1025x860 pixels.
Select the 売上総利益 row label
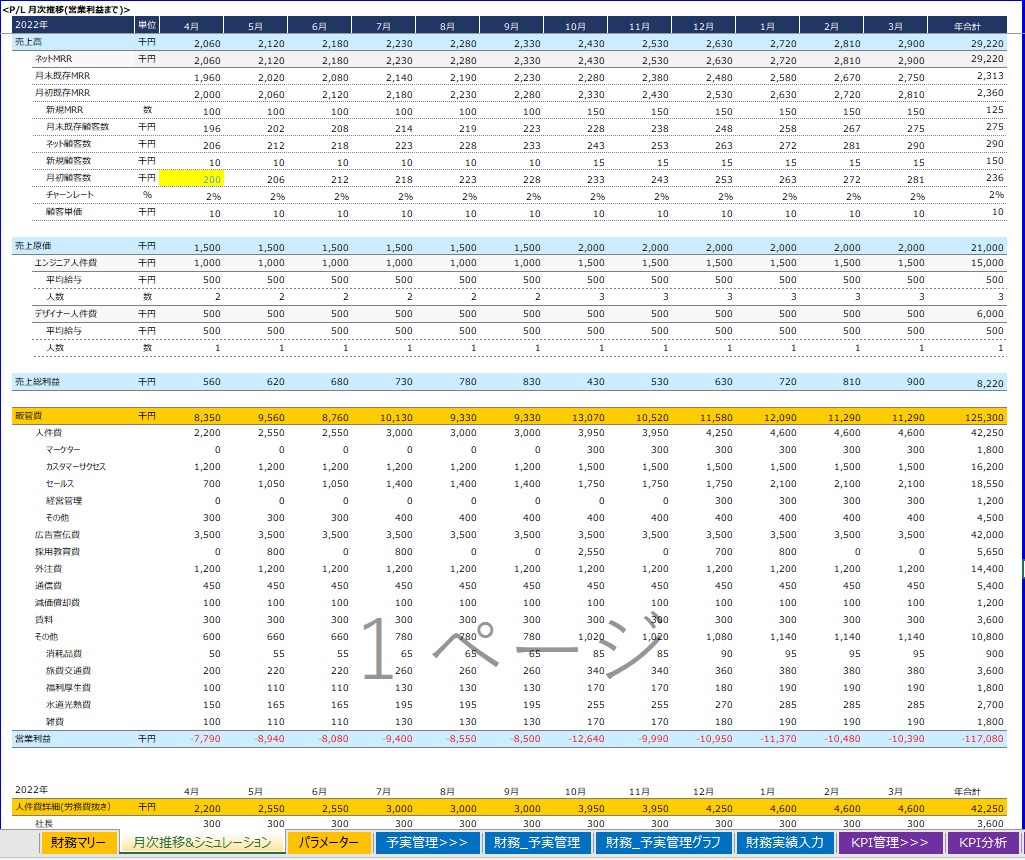tap(37, 382)
